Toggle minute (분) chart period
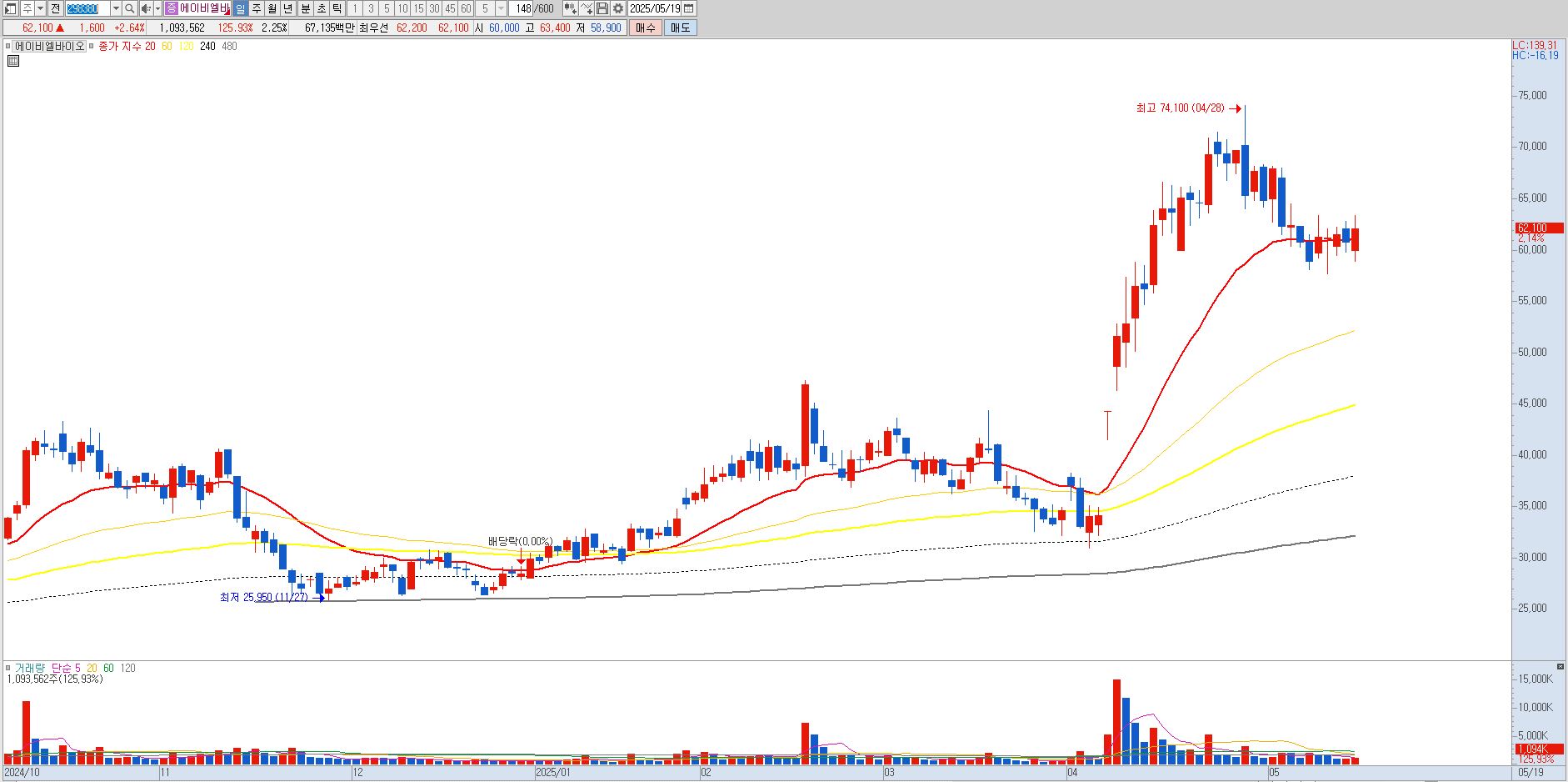Screen dimensions: 1568x782 (x=306, y=8)
